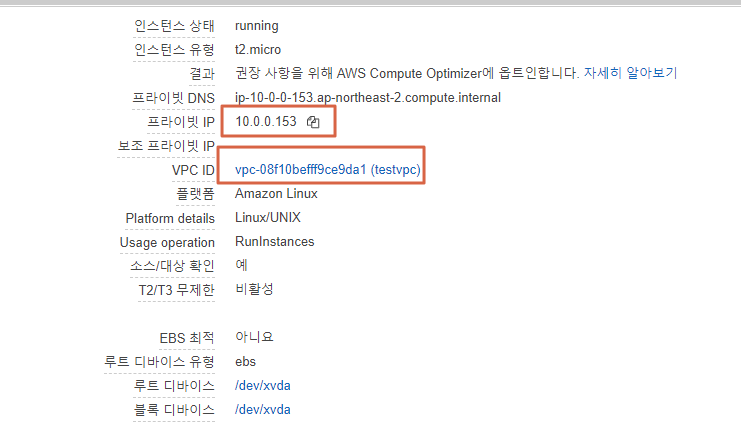Viewport: 741px width, 429px height.
Task: Click the 소스/대상 확인 label
Action: pos(172,266)
